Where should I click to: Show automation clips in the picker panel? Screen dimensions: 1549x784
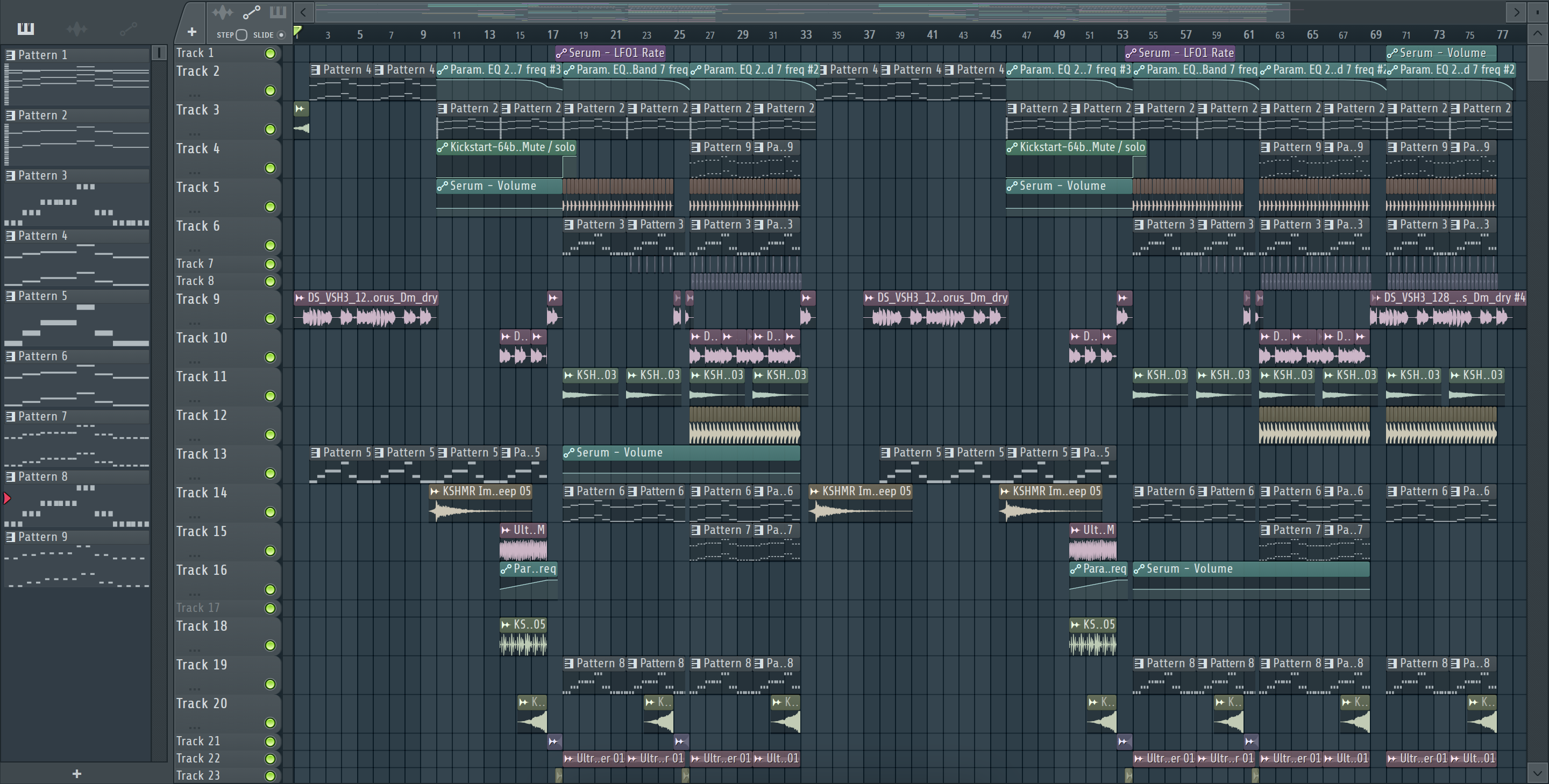click(x=129, y=28)
